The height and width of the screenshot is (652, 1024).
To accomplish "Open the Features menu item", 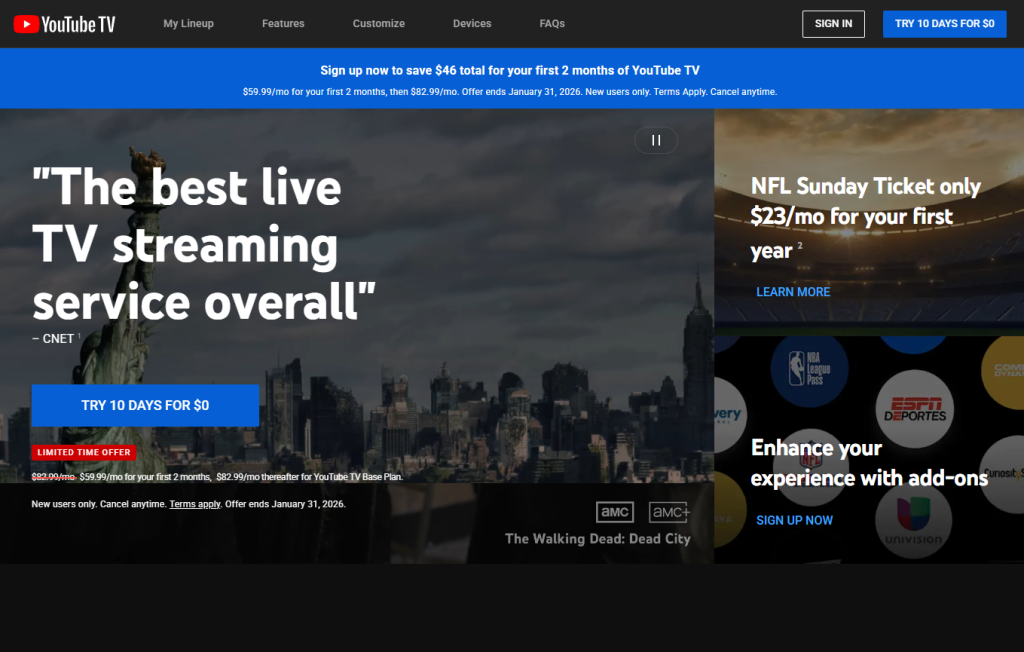I will [283, 24].
